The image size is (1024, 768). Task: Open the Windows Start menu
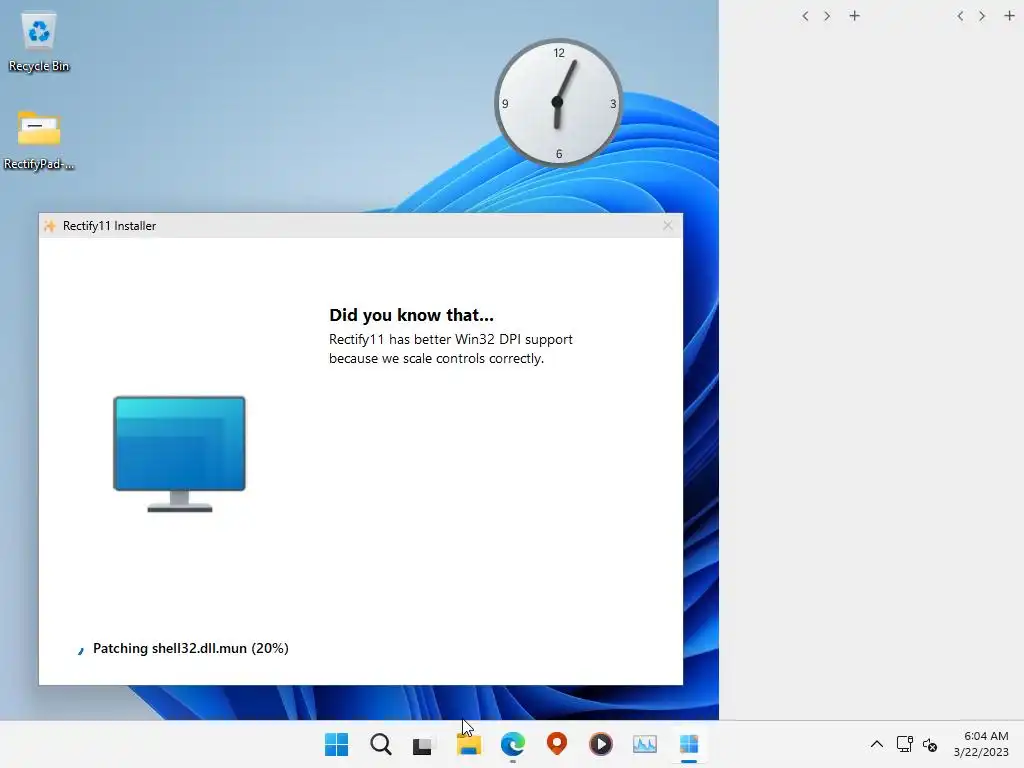point(336,744)
